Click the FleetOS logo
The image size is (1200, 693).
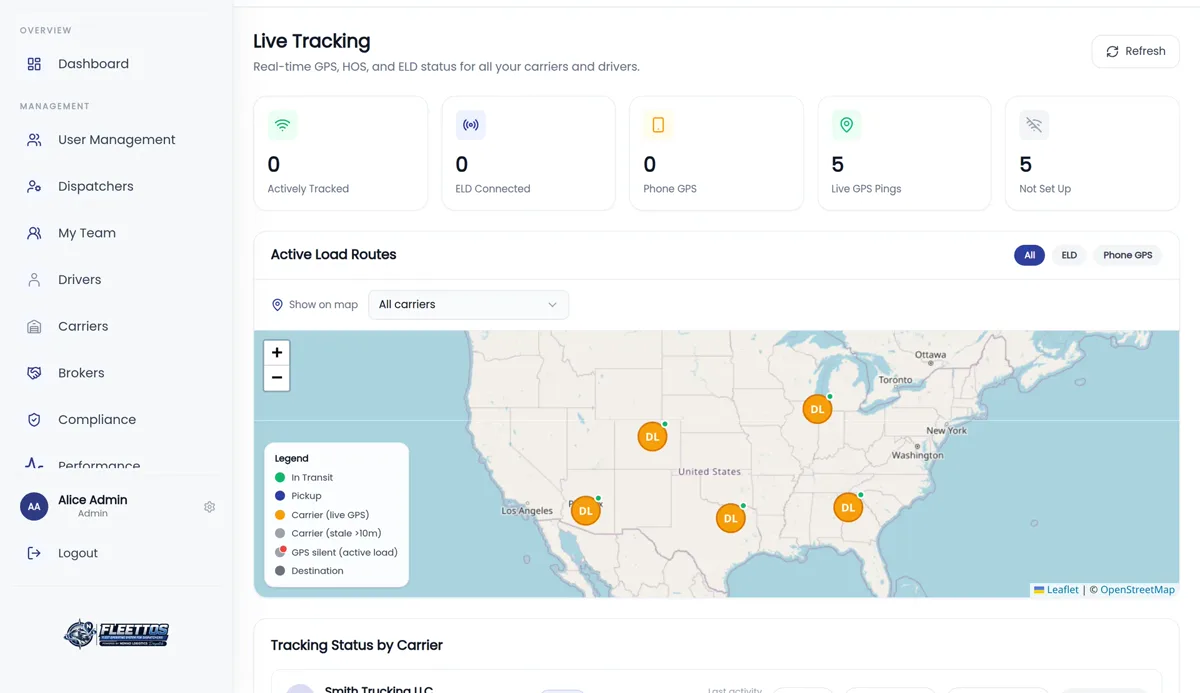point(116,634)
